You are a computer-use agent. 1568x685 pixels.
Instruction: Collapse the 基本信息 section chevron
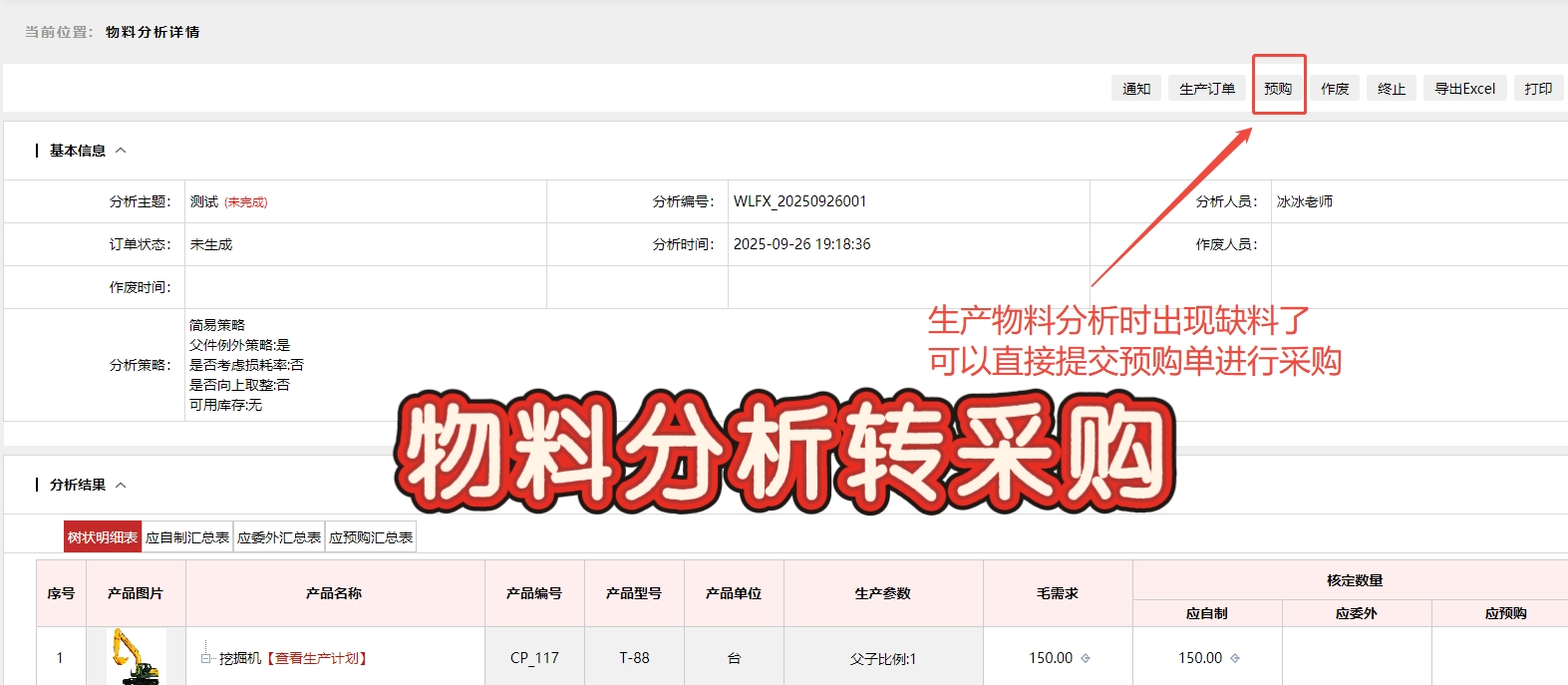(121, 151)
